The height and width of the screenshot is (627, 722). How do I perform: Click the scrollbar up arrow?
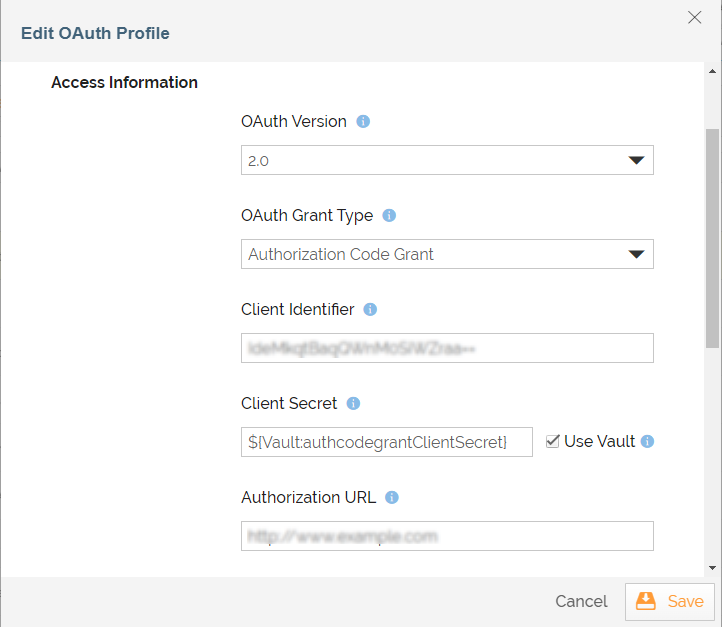(x=712, y=71)
